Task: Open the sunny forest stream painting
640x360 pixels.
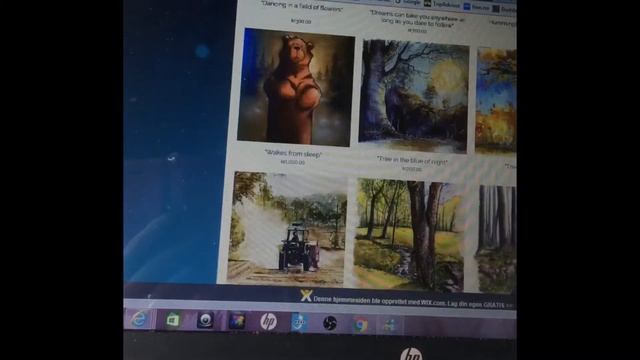Action: [409, 235]
